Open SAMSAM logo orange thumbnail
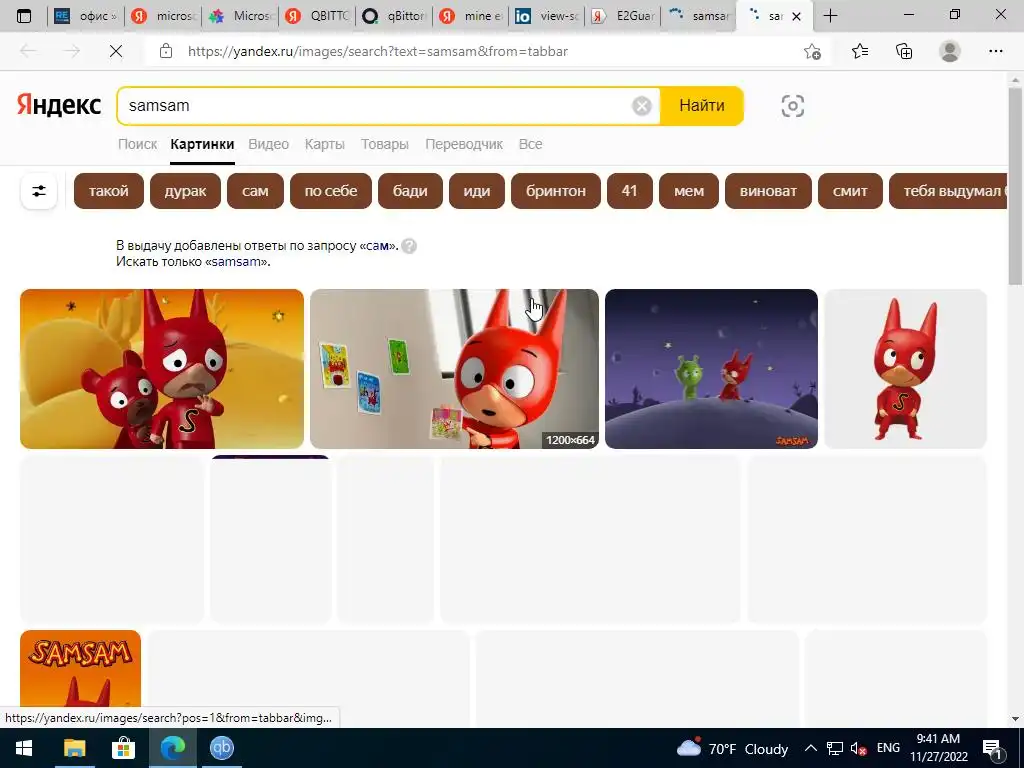This screenshot has height=768, width=1024. coord(80,669)
